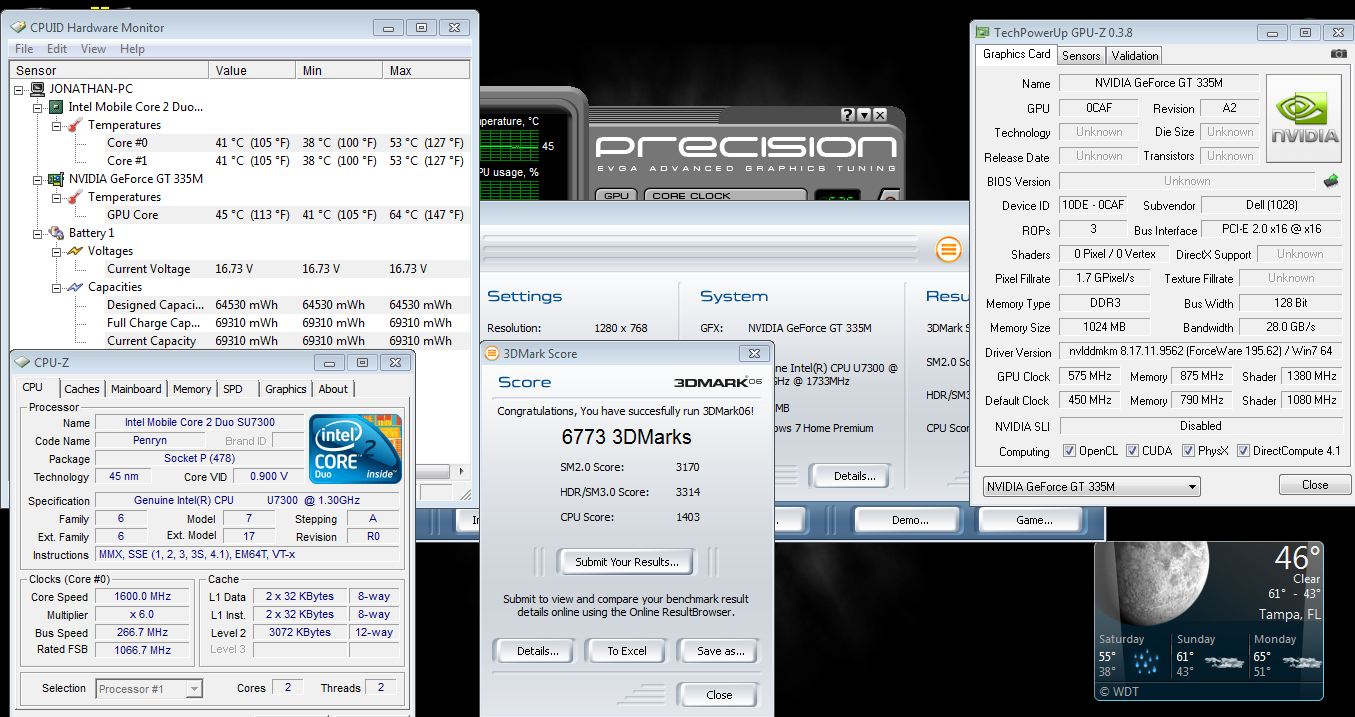Toggle the CUDA checkbox in GPU-Z

(x=1132, y=451)
